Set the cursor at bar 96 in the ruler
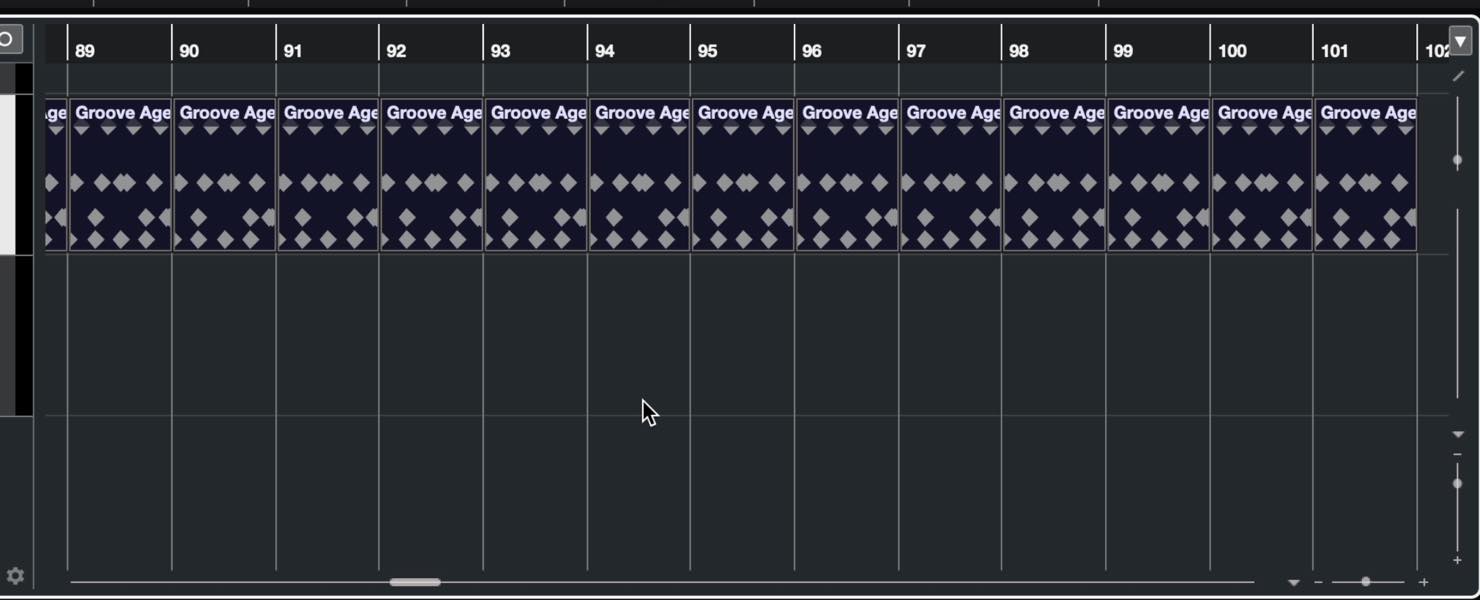The height and width of the screenshot is (600, 1480). pyautogui.click(x=811, y=51)
